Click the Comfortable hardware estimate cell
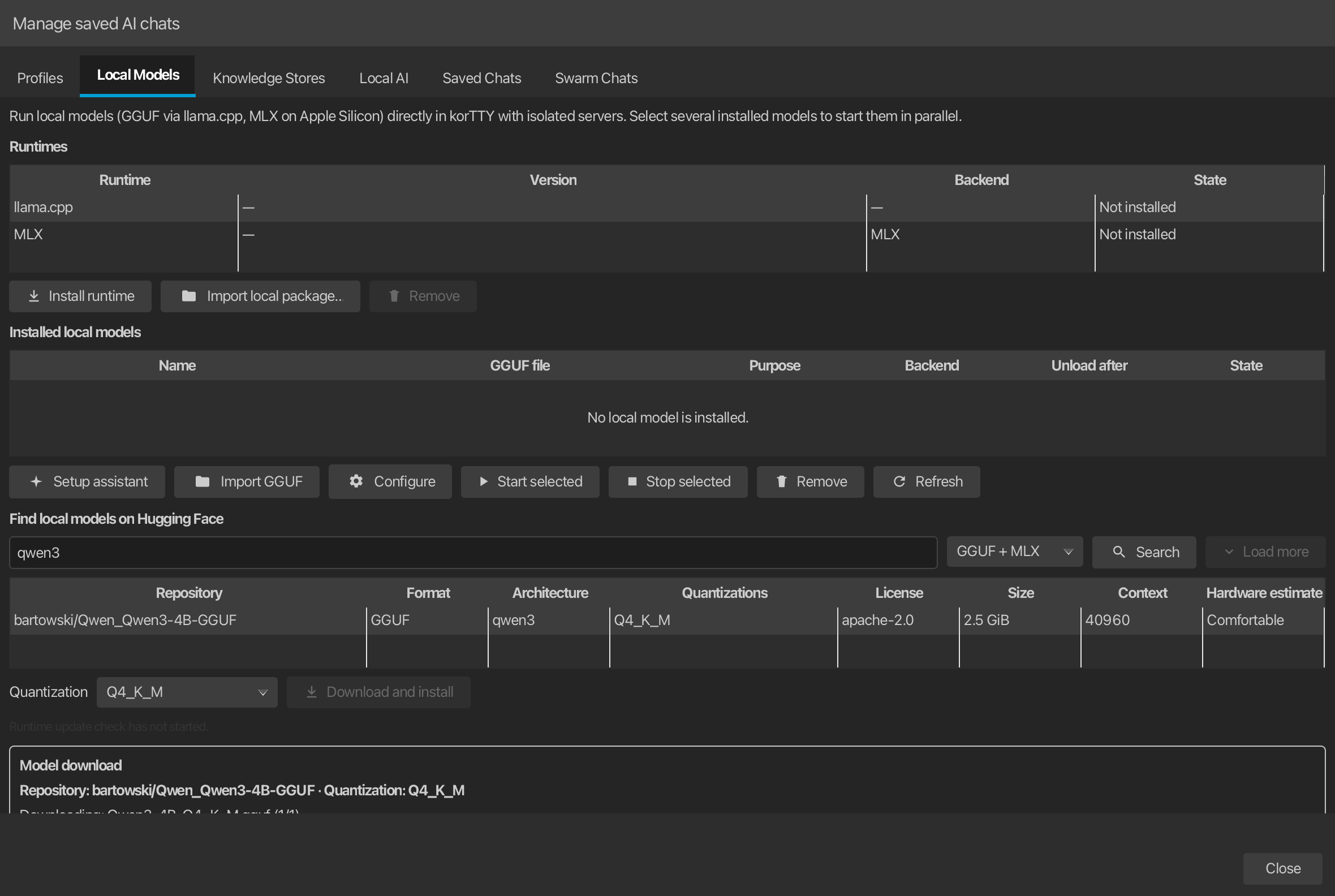1335x896 pixels. pyautogui.click(x=1263, y=621)
